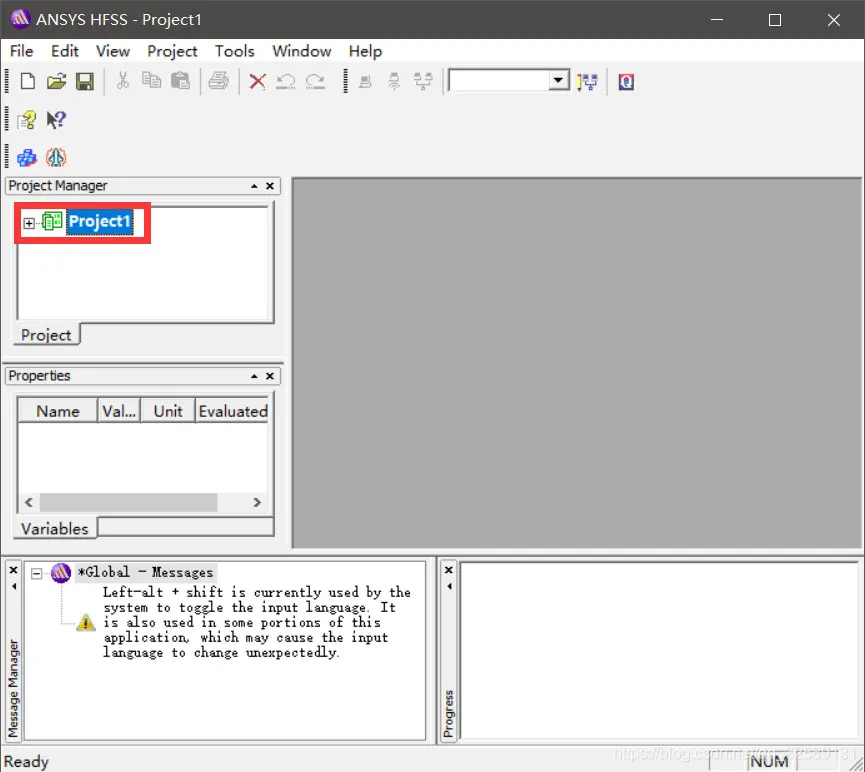This screenshot has height=772, width=865.
Task: Open the View menu
Action: point(113,51)
